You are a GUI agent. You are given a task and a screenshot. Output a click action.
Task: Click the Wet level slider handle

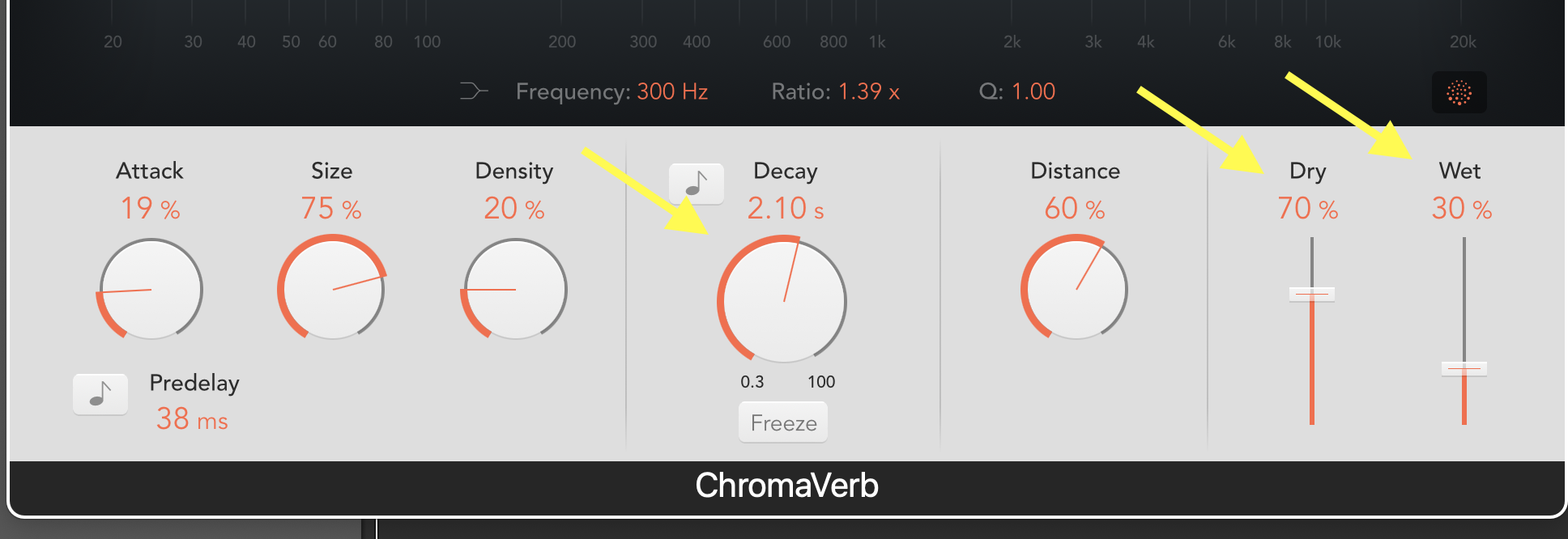(x=1464, y=369)
